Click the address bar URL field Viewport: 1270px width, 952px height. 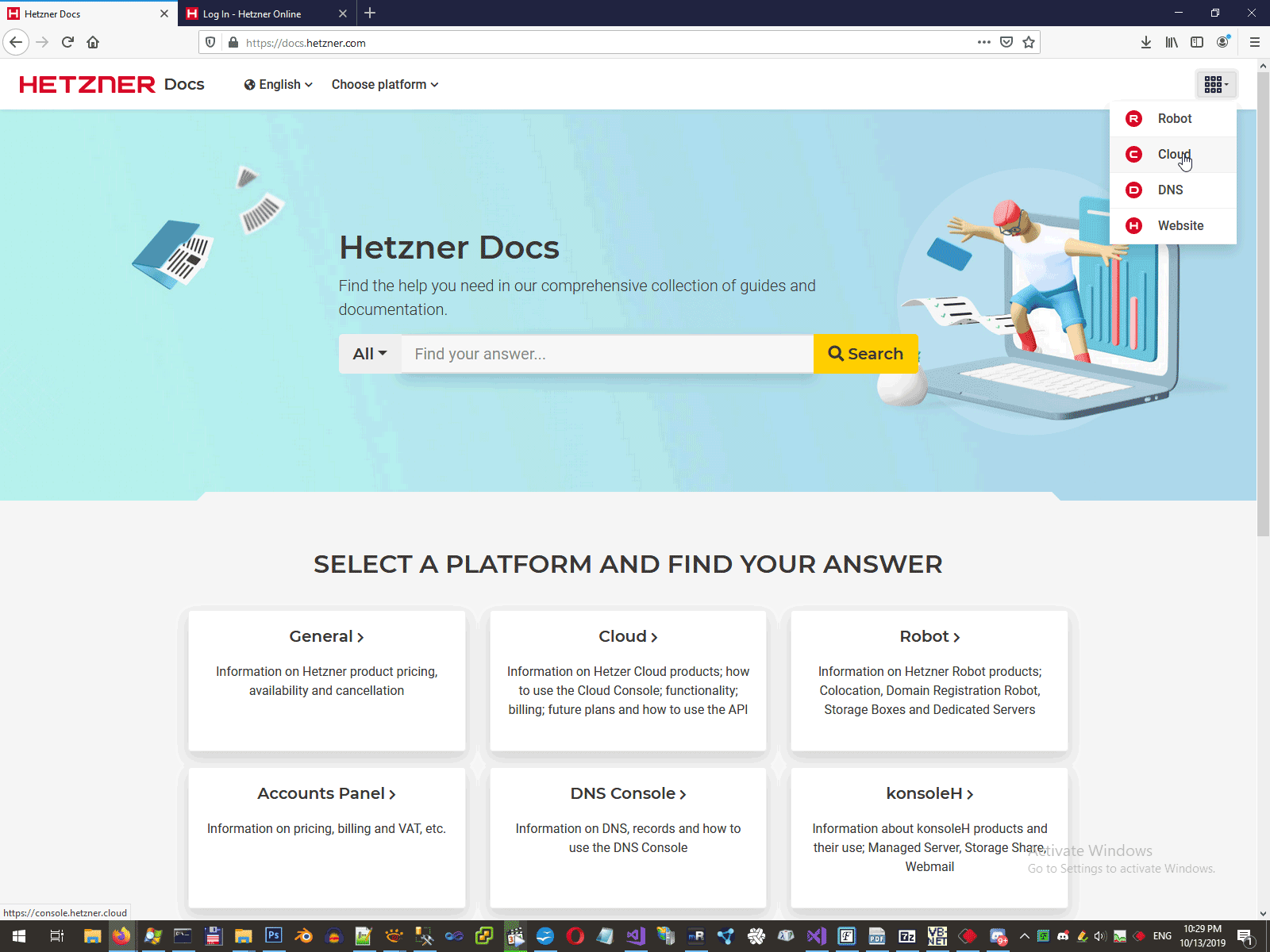click(607, 43)
